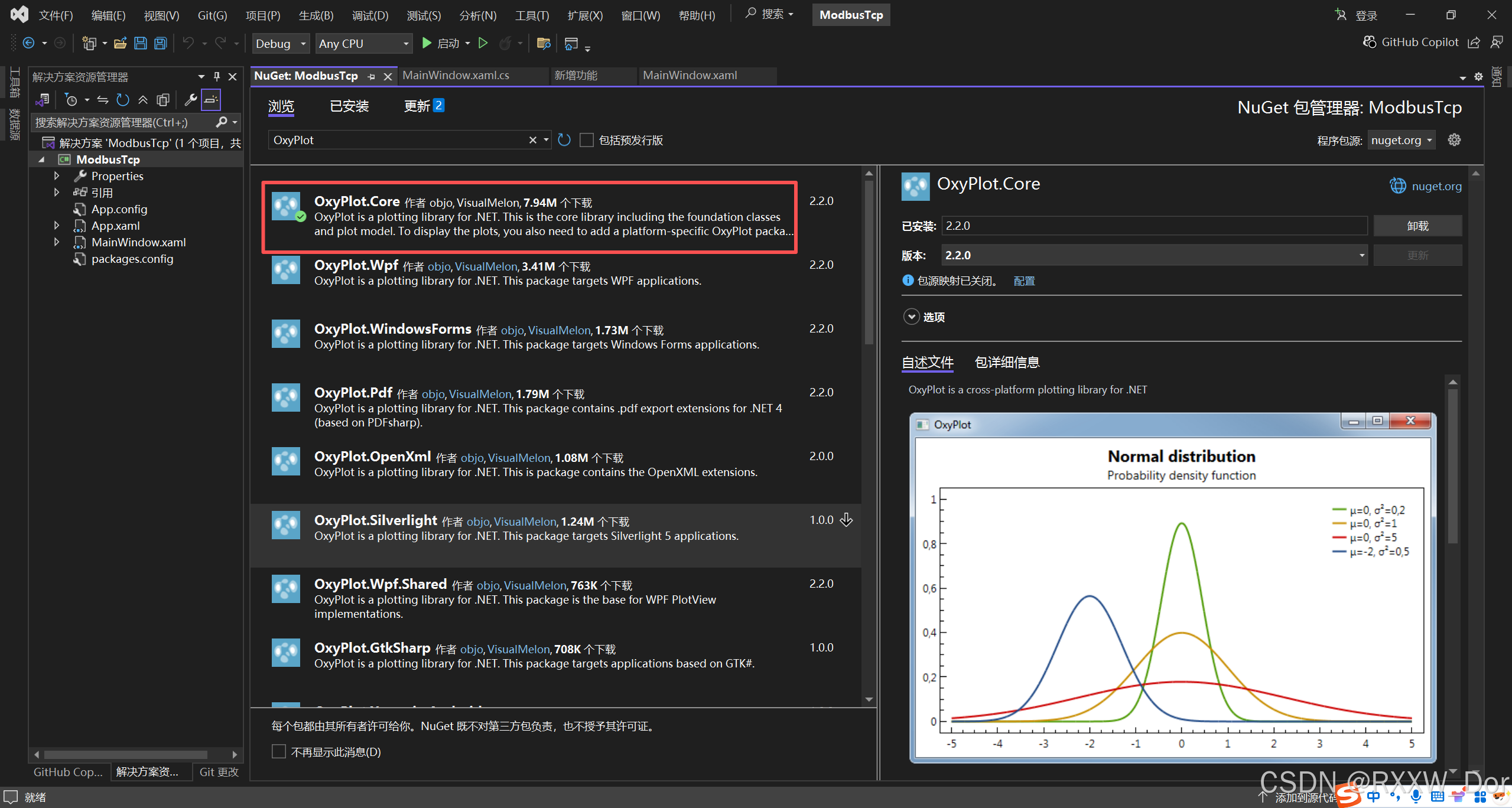1512x808 pixels.
Task: Click the Git 更改 bottom tab
Action: 219,771
